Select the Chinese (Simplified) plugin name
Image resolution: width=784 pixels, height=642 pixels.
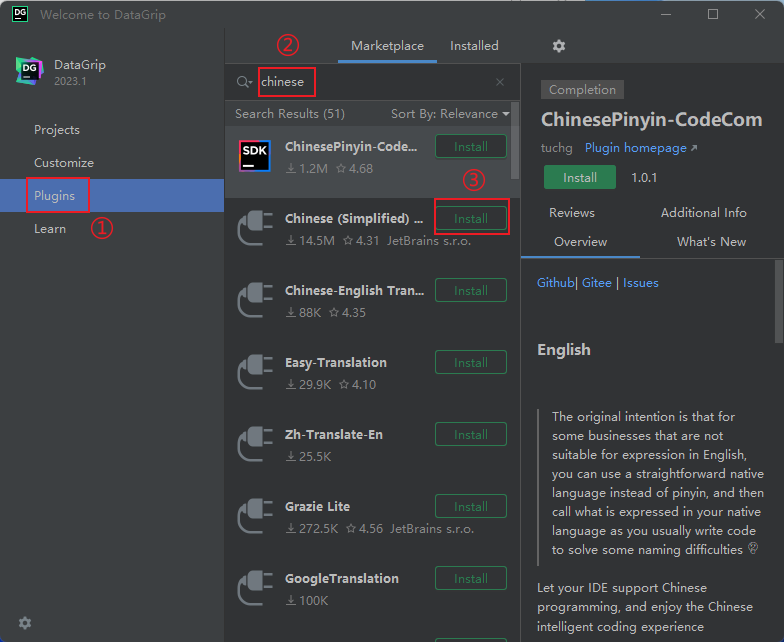click(x=354, y=219)
